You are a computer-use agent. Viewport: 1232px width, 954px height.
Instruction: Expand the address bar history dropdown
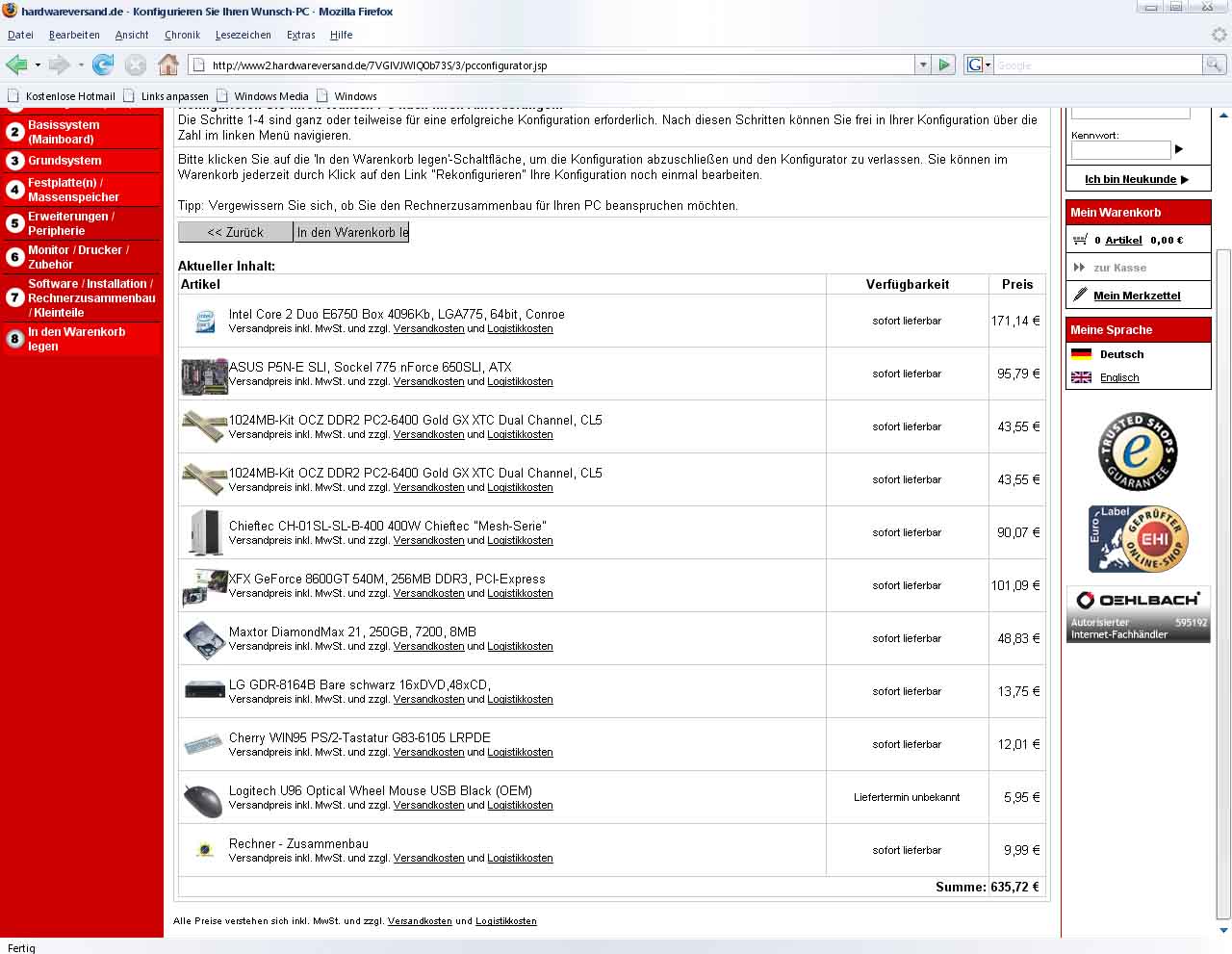[x=923, y=64]
